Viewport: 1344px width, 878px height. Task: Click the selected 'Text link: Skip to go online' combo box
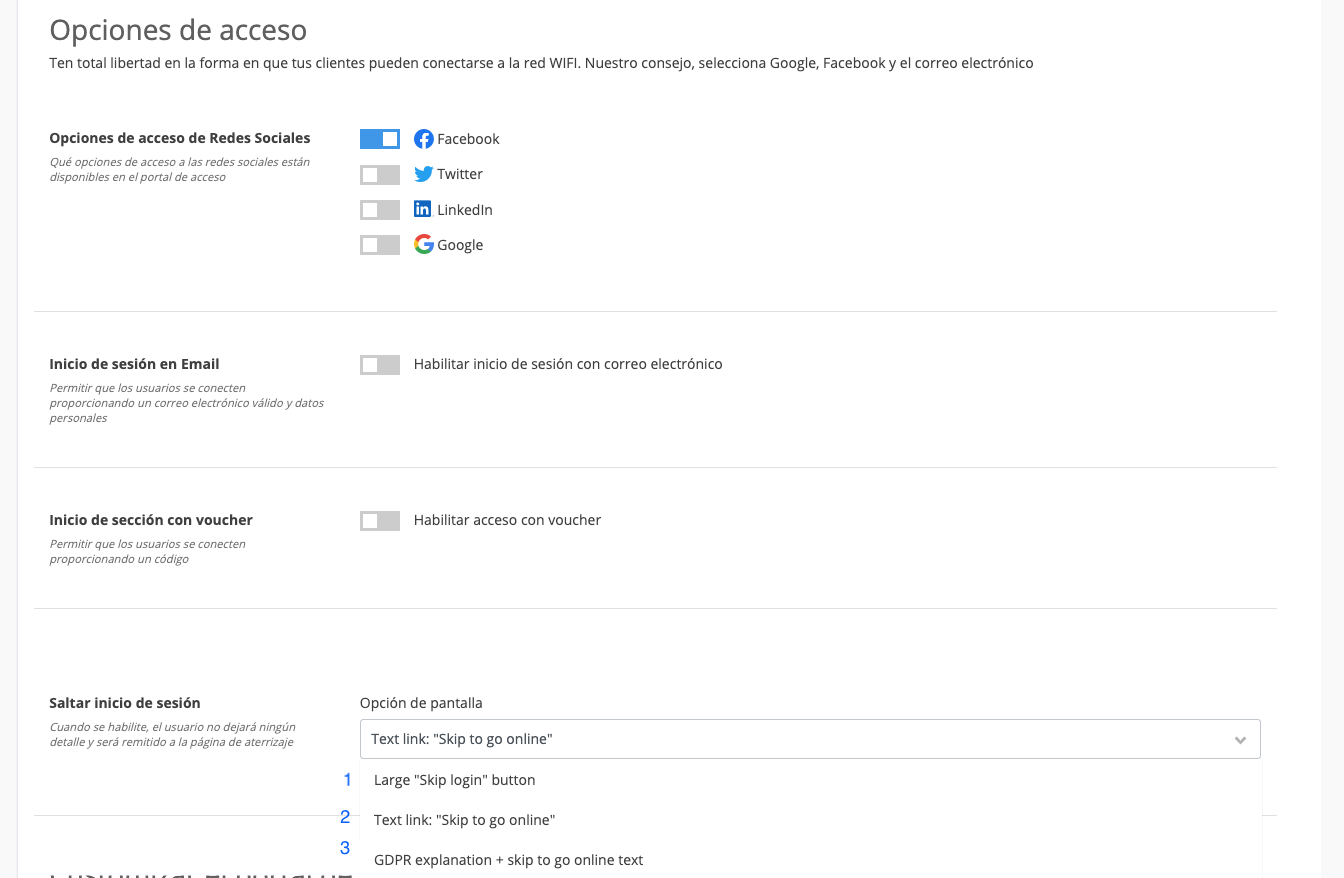click(x=810, y=739)
